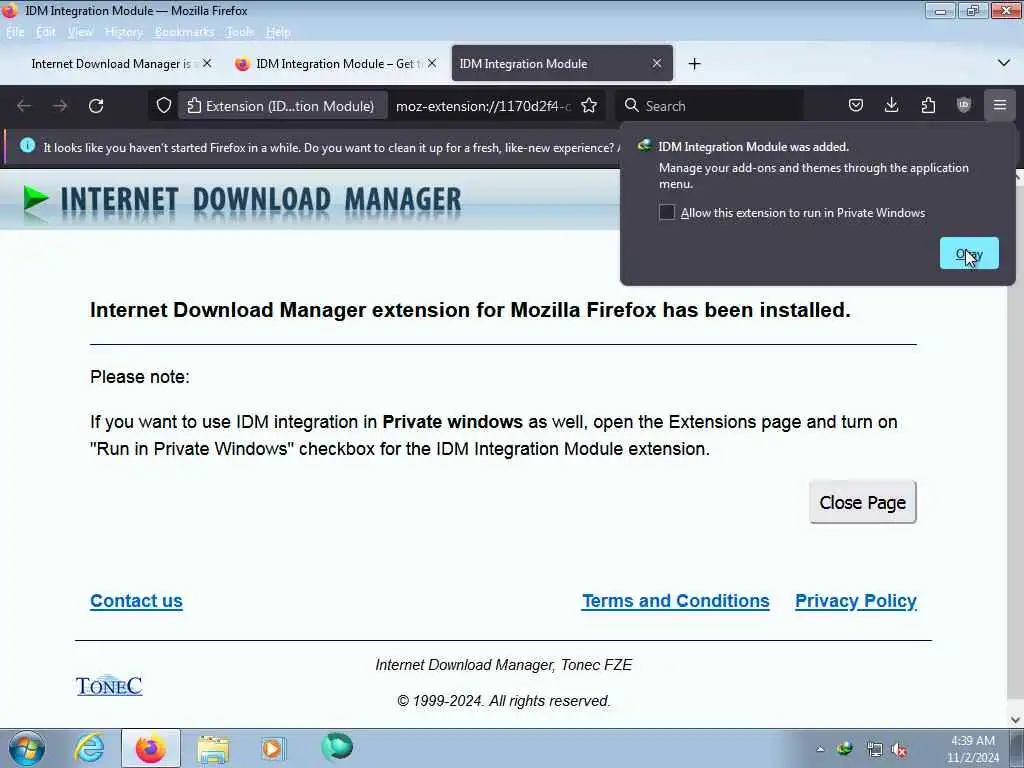
Task: Open the View menu
Action: pyautogui.click(x=80, y=32)
